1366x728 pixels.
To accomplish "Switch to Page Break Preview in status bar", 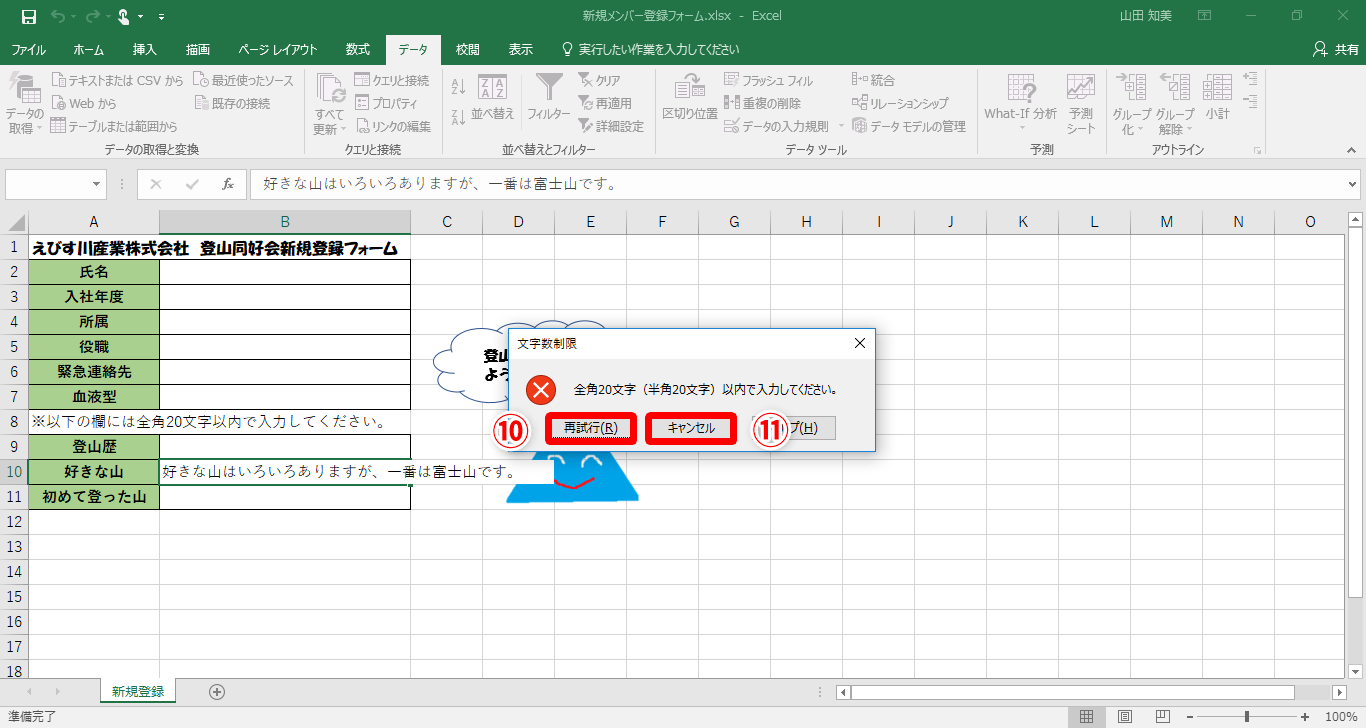I will click(1165, 716).
